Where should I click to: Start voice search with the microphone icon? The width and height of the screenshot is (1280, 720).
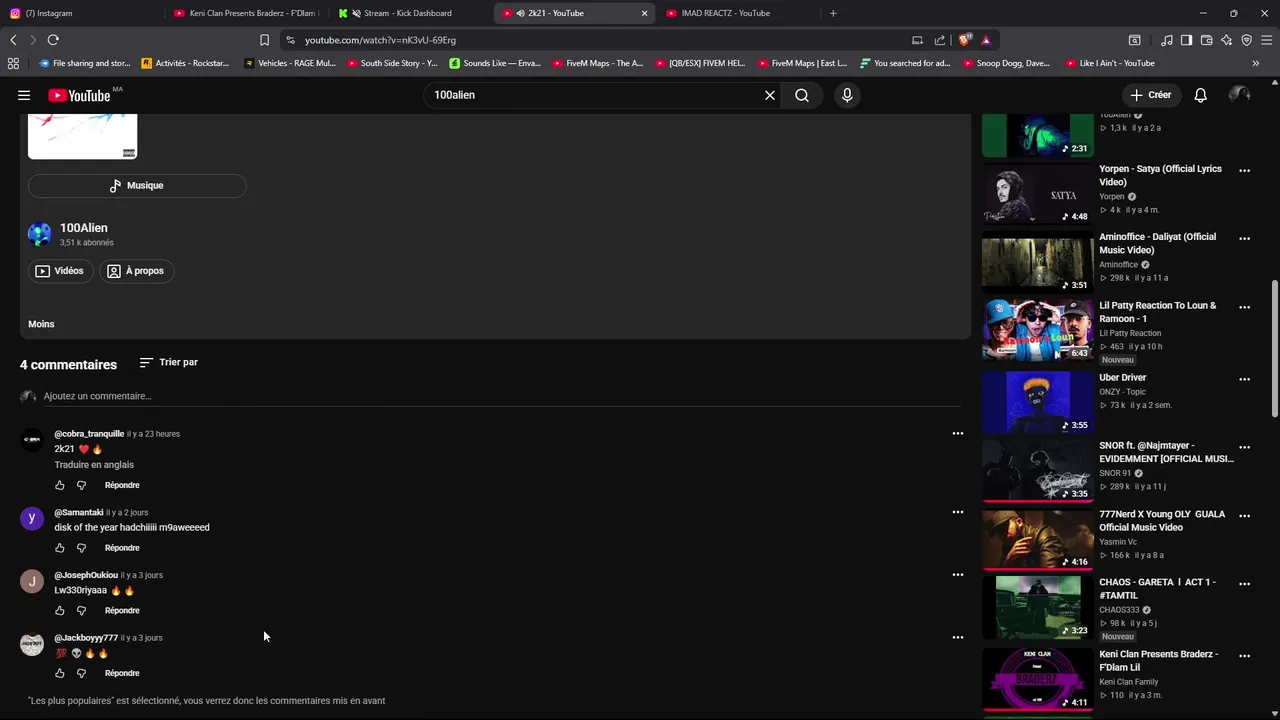click(x=847, y=95)
